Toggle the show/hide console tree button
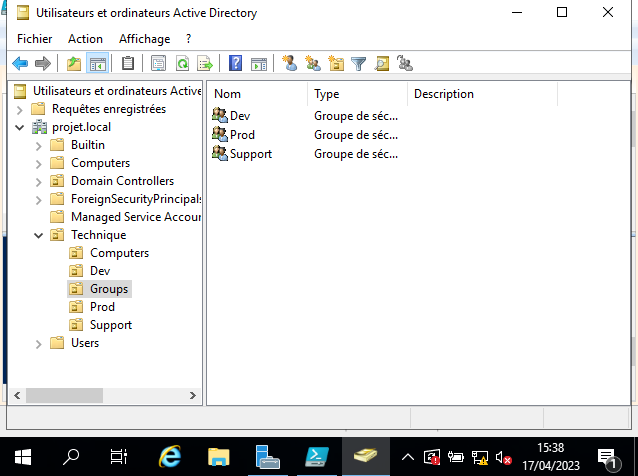The height and width of the screenshot is (476, 638). pos(98,63)
